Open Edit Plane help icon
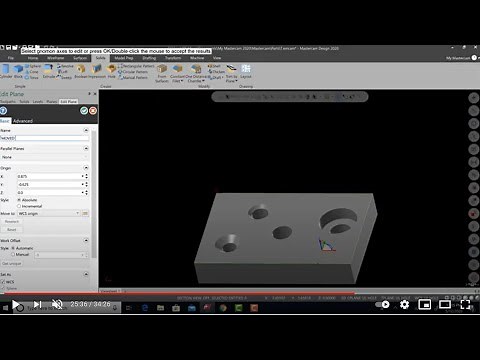This screenshot has height=360, width=480. point(3,110)
